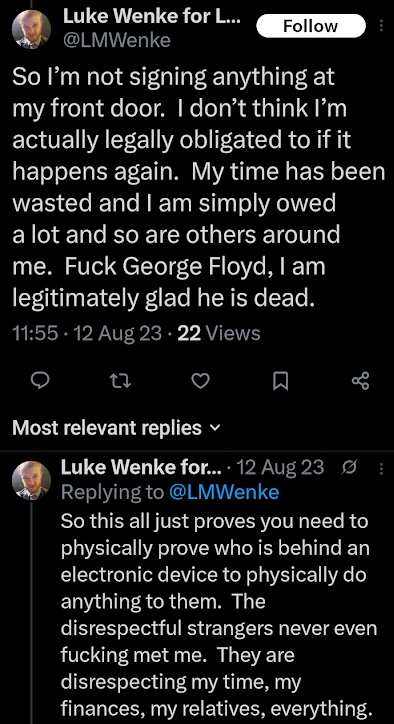The width and height of the screenshot is (394, 724).
Task: Click gray @LMWenke handle under author name
Action: click(116, 41)
